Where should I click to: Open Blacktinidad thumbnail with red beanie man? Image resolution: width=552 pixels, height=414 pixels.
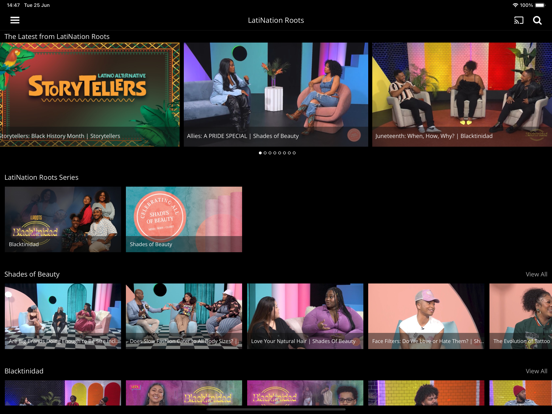coord(521,393)
